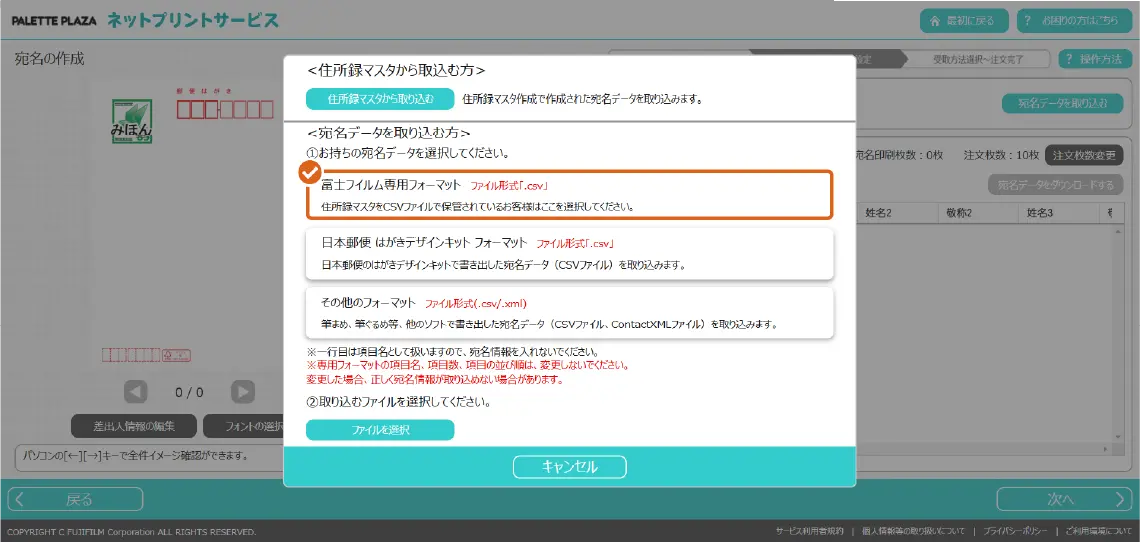Select 日本郵便 はがきデザインキット フォーマット option
This screenshot has width=1140, height=542.
point(569,253)
